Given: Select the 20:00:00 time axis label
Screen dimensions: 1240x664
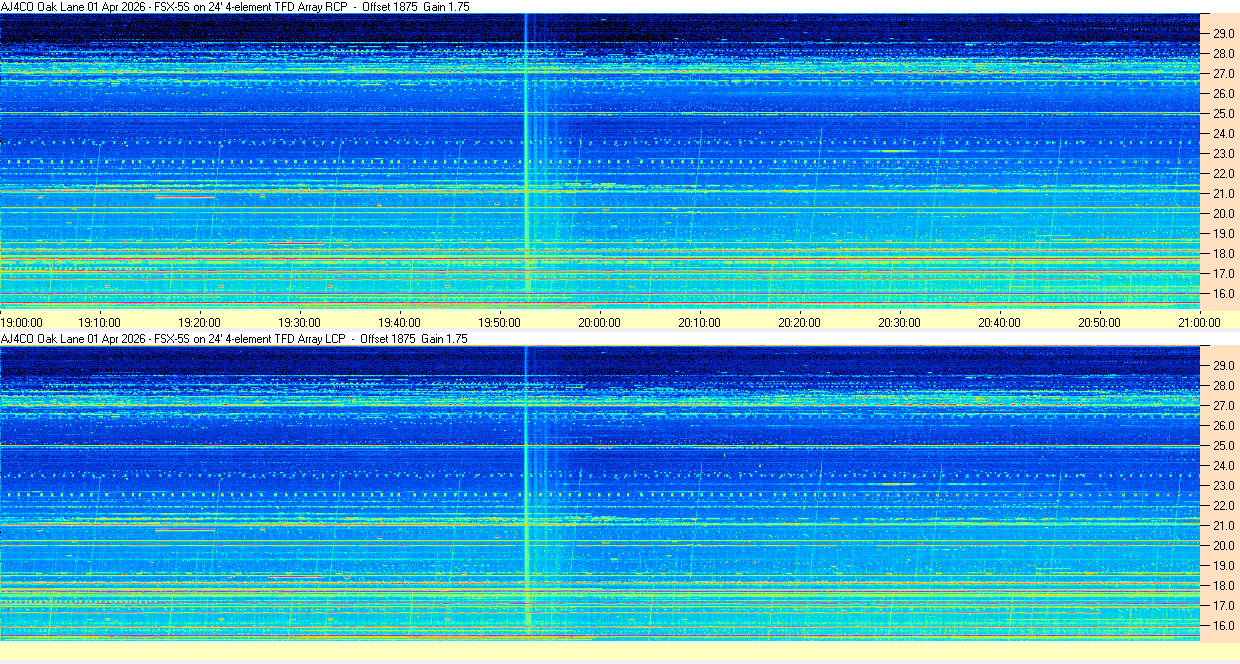Looking at the screenshot, I should click(x=599, y=322).
